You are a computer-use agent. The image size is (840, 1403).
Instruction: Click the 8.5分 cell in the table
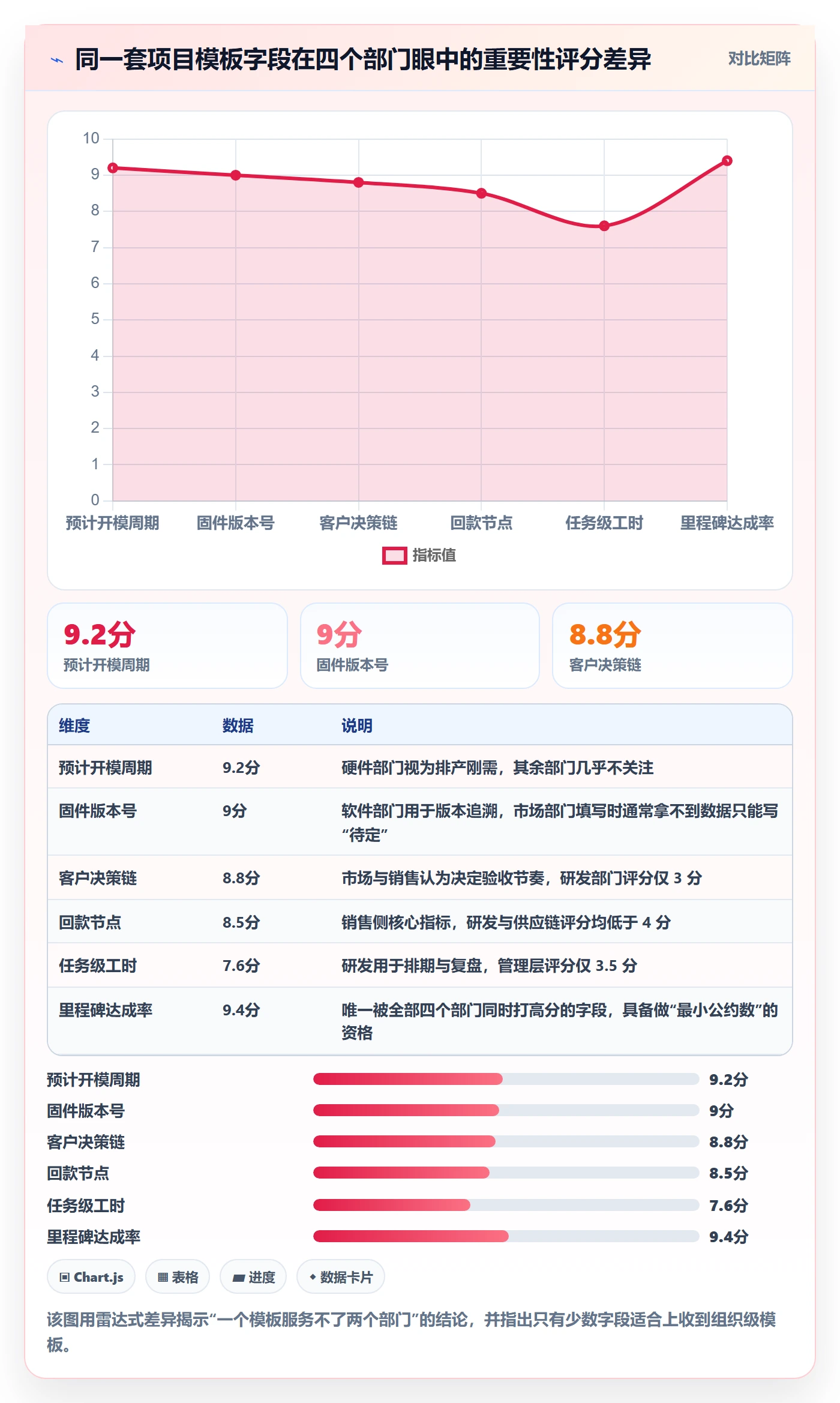click(241, 922)
